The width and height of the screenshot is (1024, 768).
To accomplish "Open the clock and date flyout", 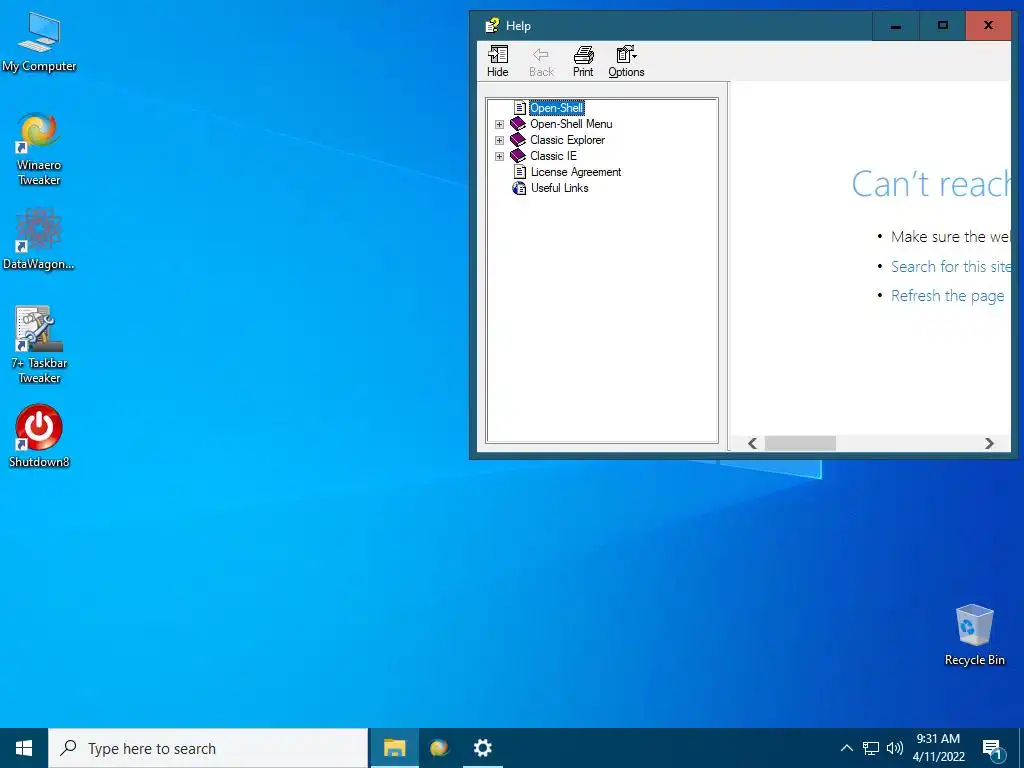I will (x=938, y=748).
